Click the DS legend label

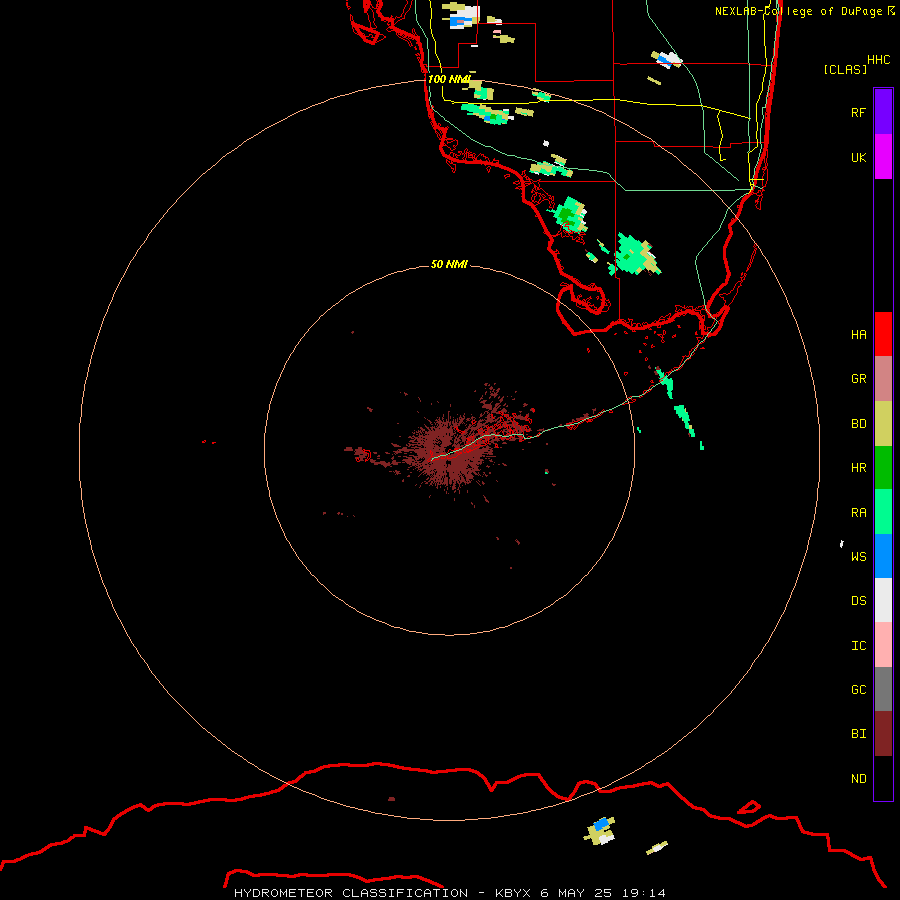coord(858,601)
